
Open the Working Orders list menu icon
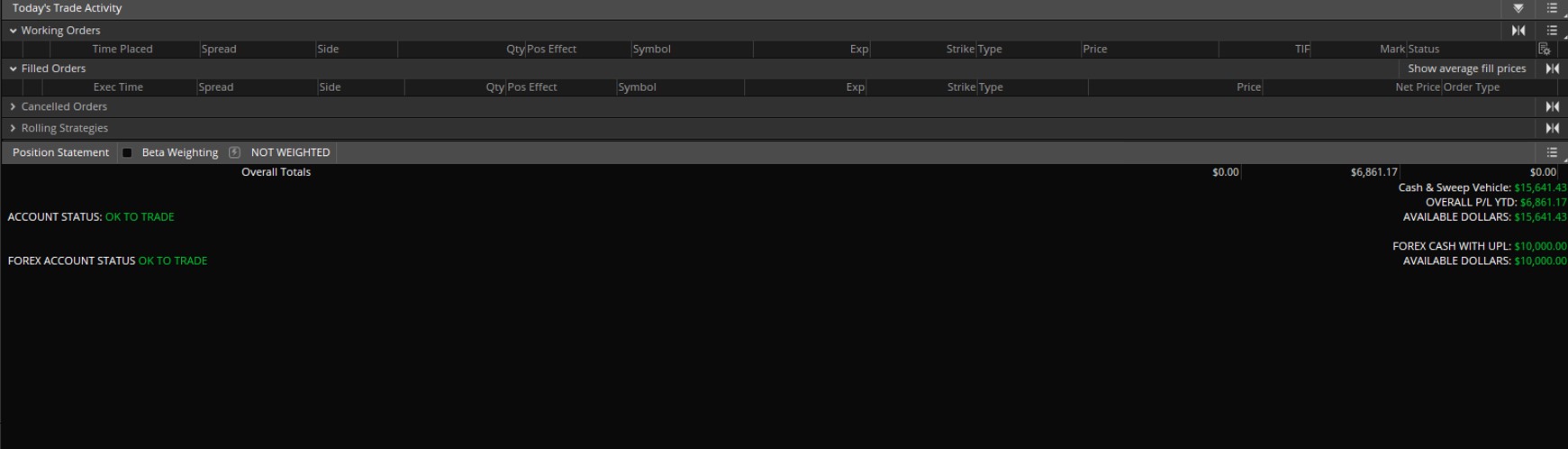pyautogui.click(x=1551, y=31)
